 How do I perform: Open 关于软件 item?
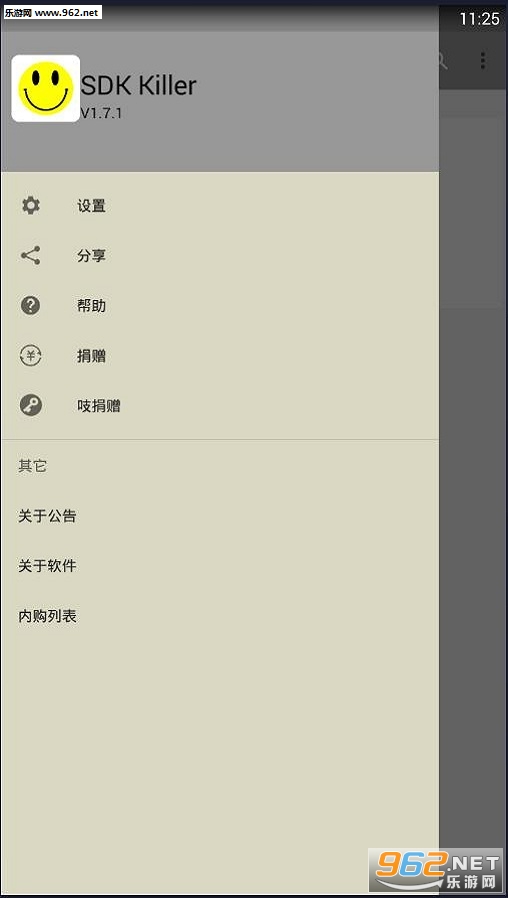click(220, 566)
